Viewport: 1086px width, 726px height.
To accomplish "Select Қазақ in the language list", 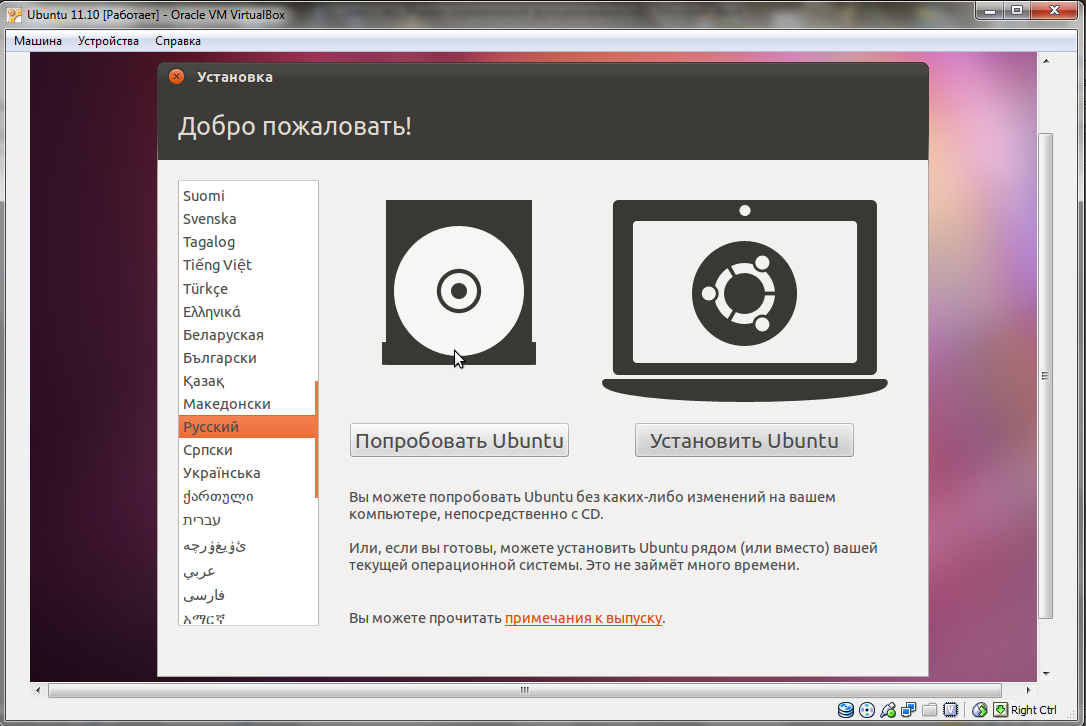I will [x=247, y=381].
